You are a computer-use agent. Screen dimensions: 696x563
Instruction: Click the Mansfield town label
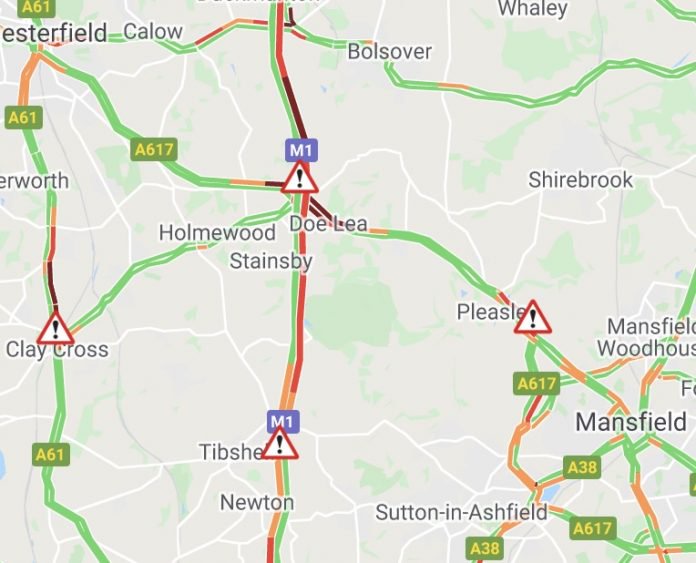pyautogui.click(x=631, y=421)
